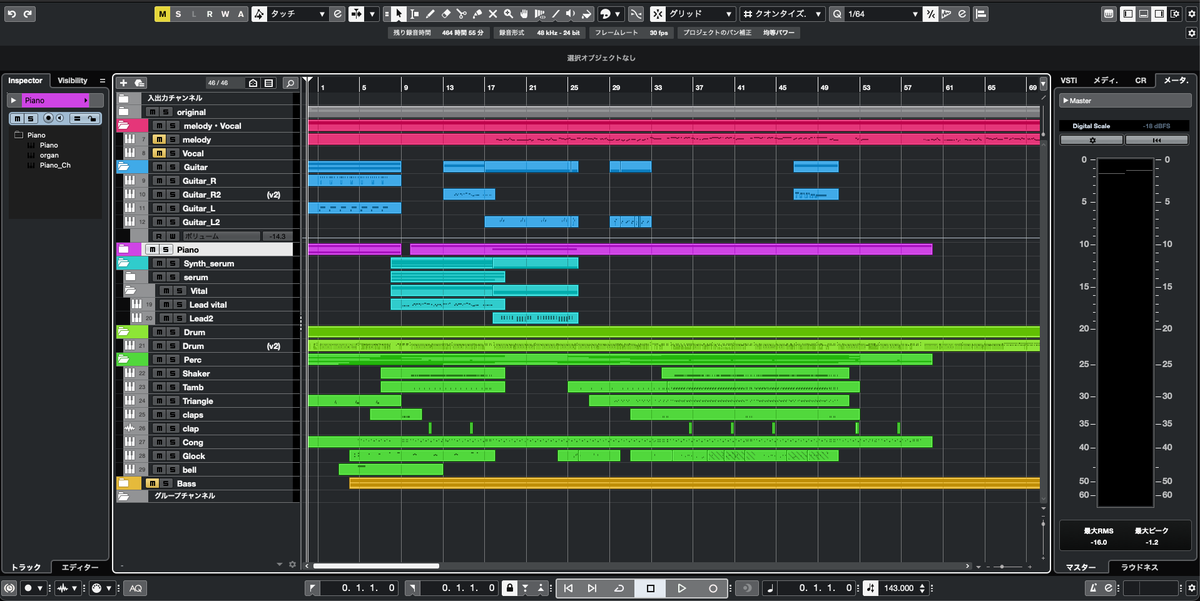This screenshot has height=601, width=1200.
Task: Switch to the ラウドネス tab
Action: [1138, 567]
